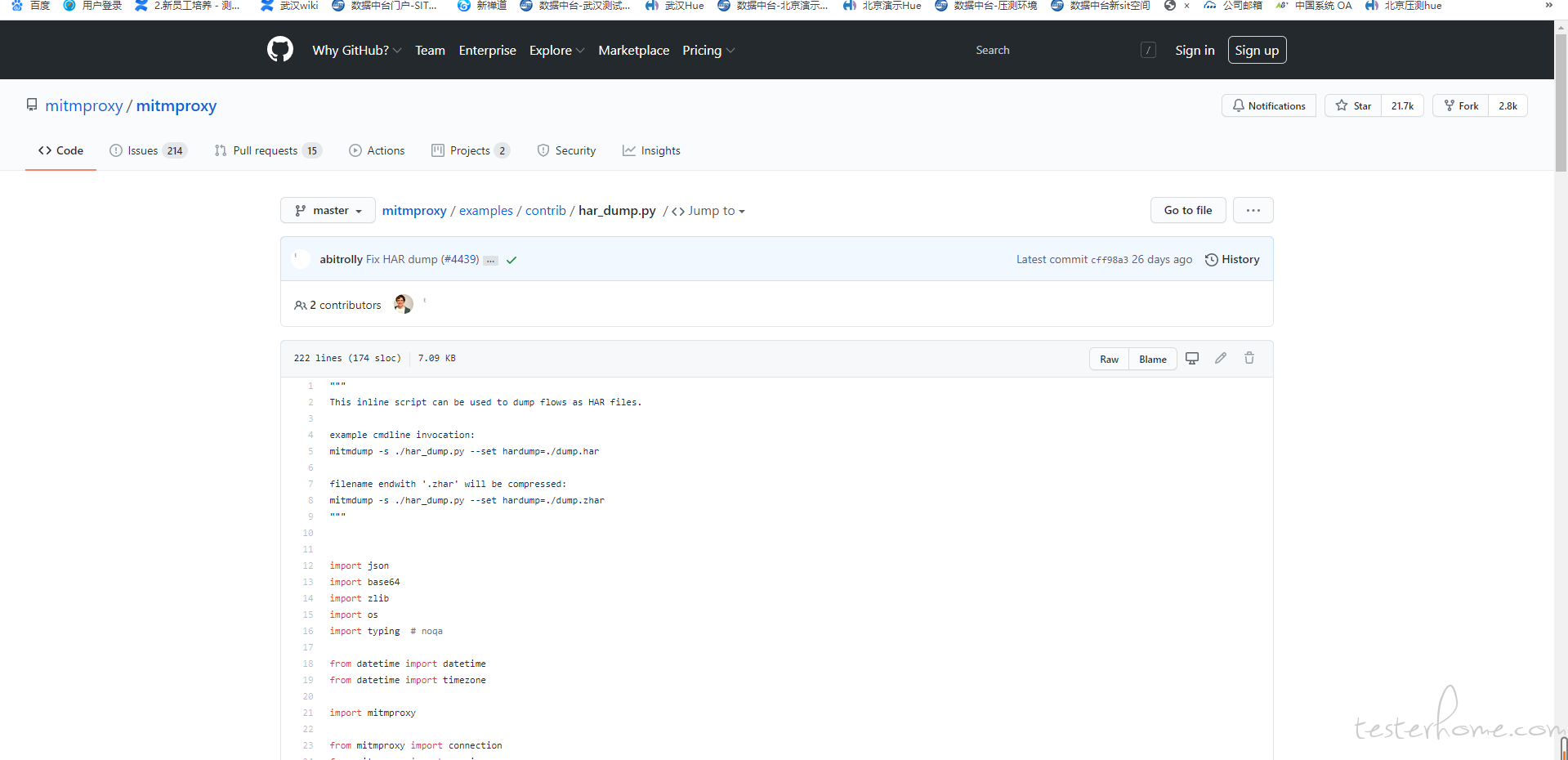Click Notifications bell button
The image size is (1568, 760).
click(x=1268, y=105)
